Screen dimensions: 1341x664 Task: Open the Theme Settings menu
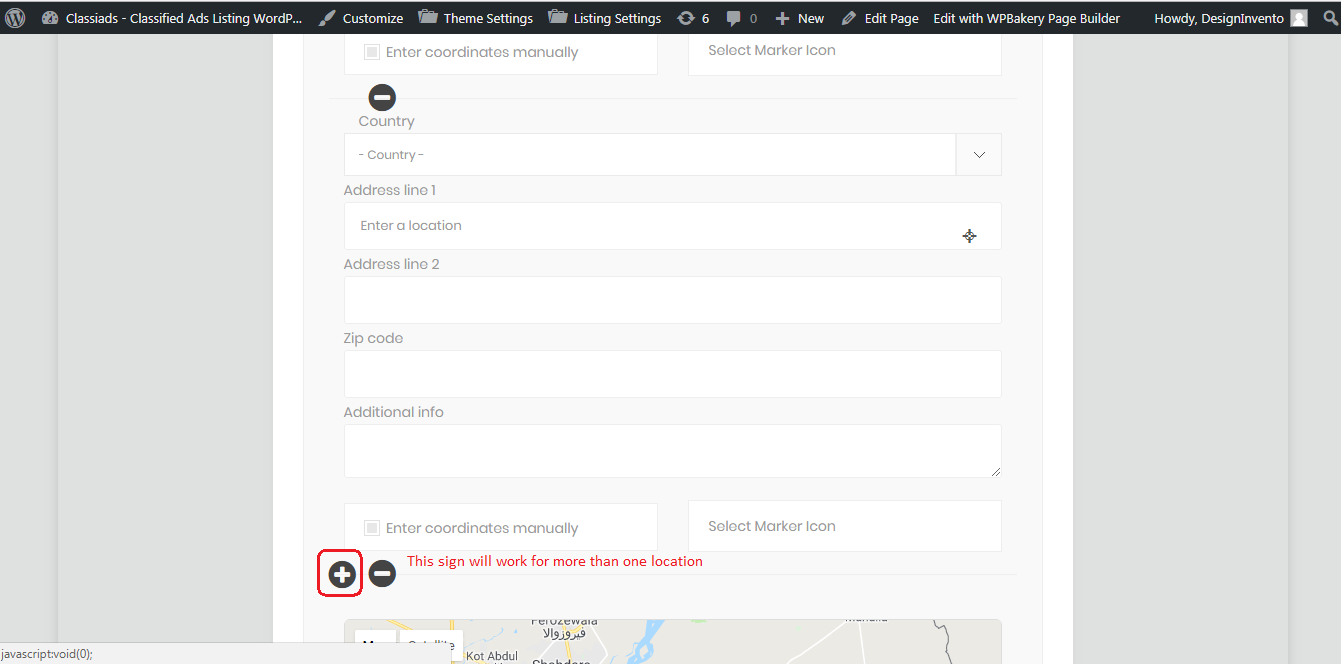tap(475, 18)
